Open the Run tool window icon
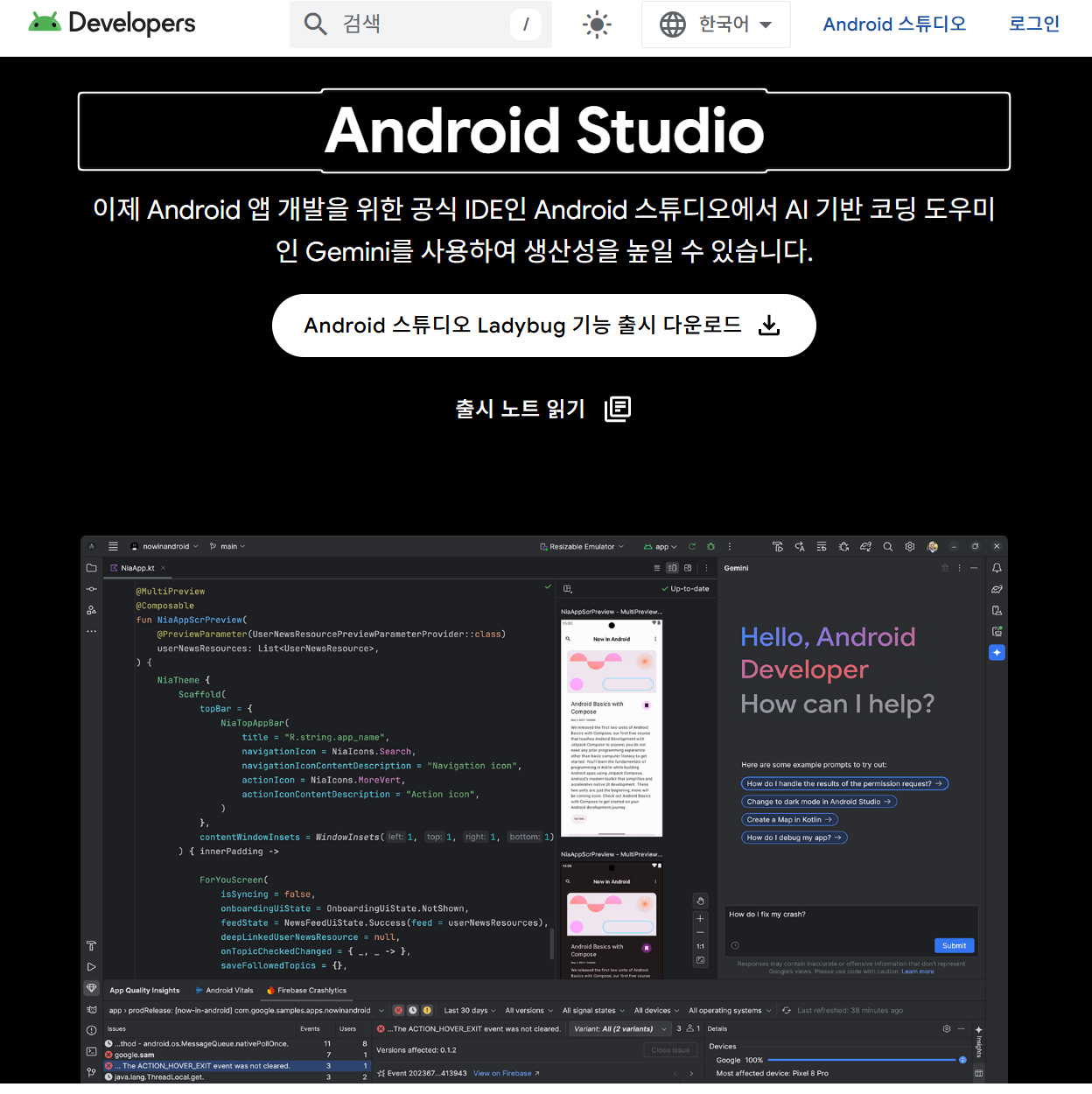Screen dimensions: 1092x1094 tap(91, 967)
